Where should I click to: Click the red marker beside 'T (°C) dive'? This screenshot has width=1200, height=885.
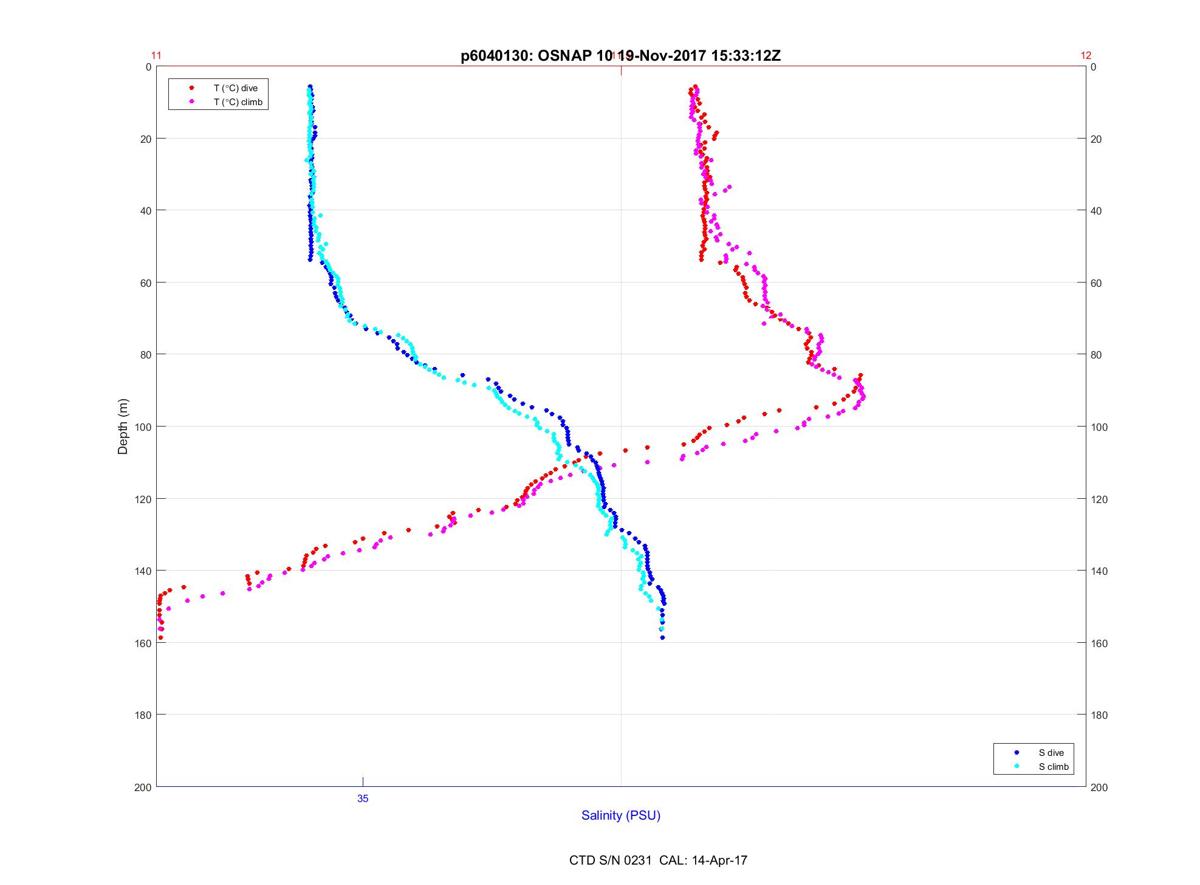pos(192,88)
